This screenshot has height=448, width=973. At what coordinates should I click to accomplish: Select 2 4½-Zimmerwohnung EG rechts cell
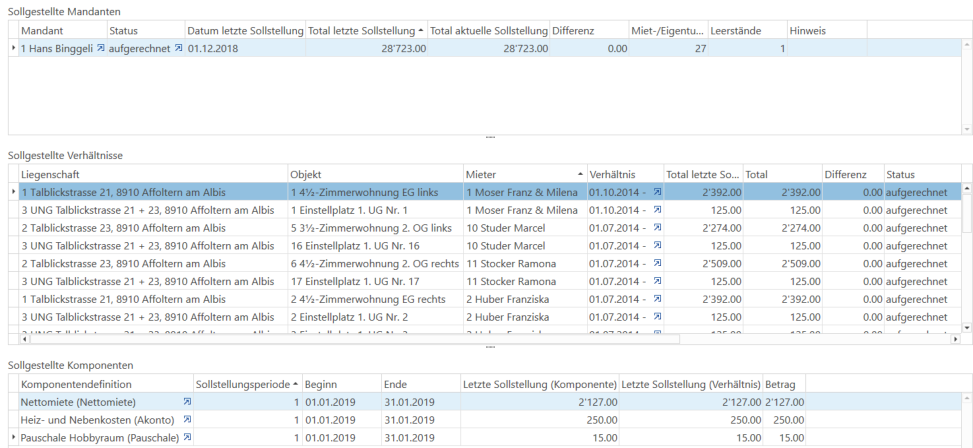pyautogui.click(x=376, y=299)
